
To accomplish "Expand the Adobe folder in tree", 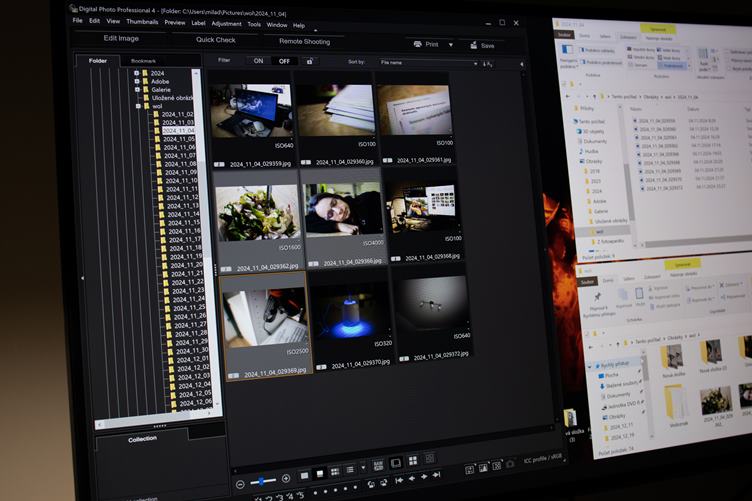I will [137, 81].
